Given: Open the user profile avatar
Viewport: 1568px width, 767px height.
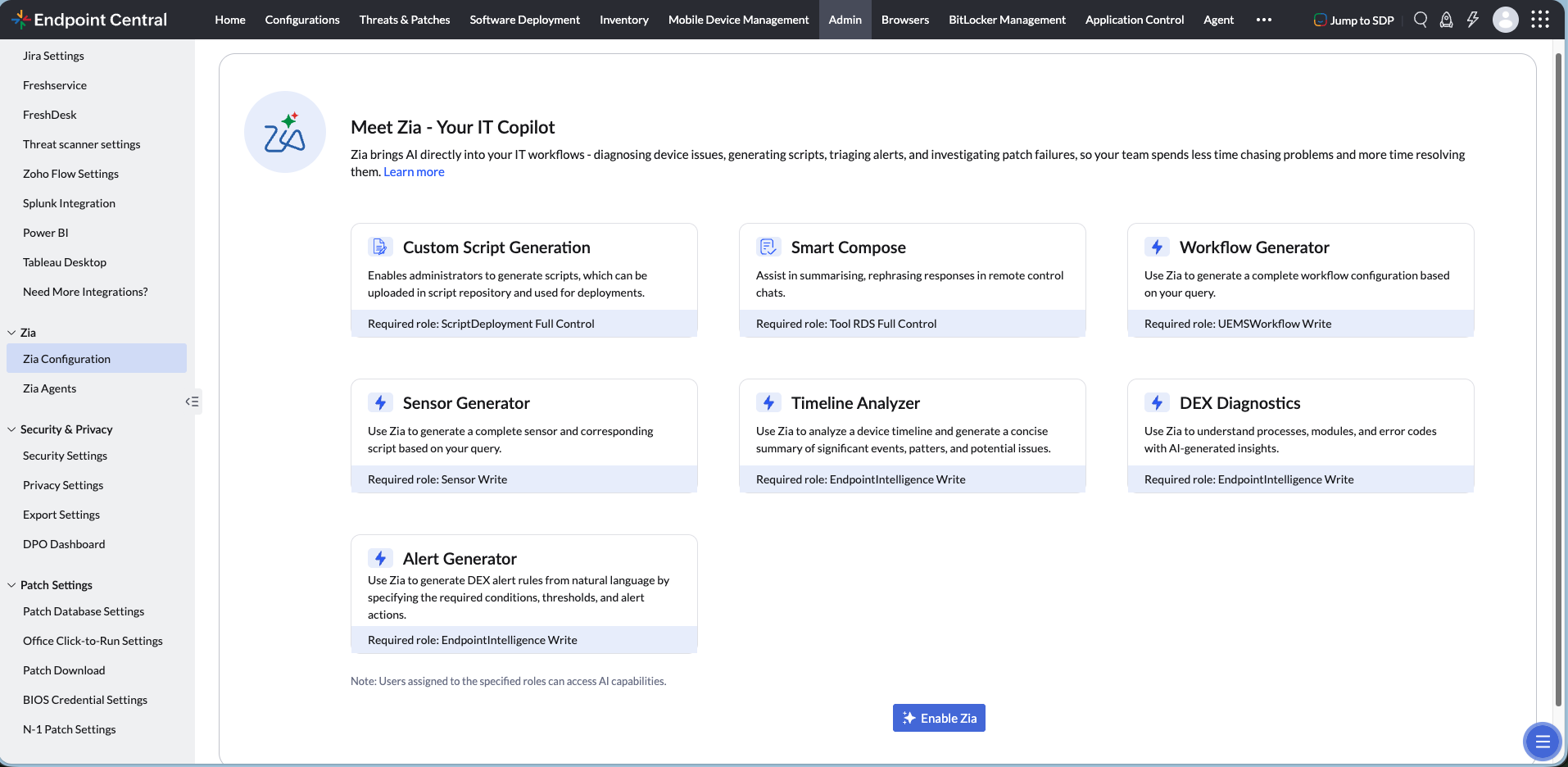Looking at the screenshot, I should point(1506,20).
